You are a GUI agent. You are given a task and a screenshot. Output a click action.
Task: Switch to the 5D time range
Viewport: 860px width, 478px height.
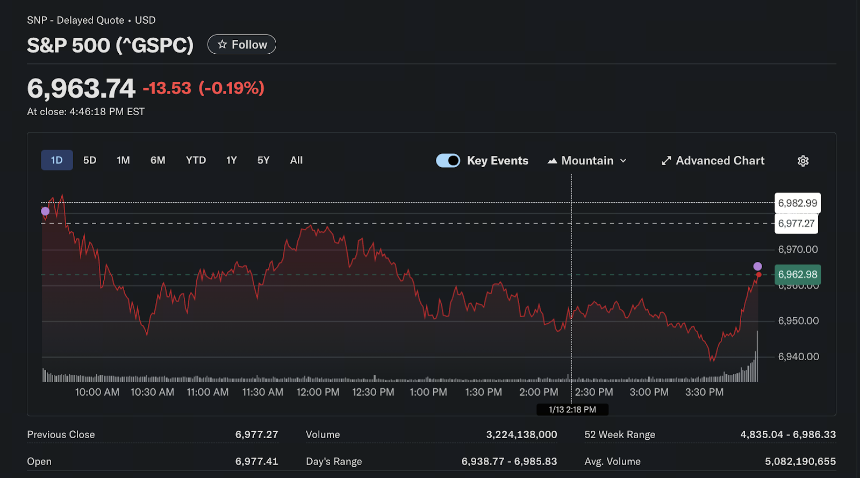(x=89, y=160)
